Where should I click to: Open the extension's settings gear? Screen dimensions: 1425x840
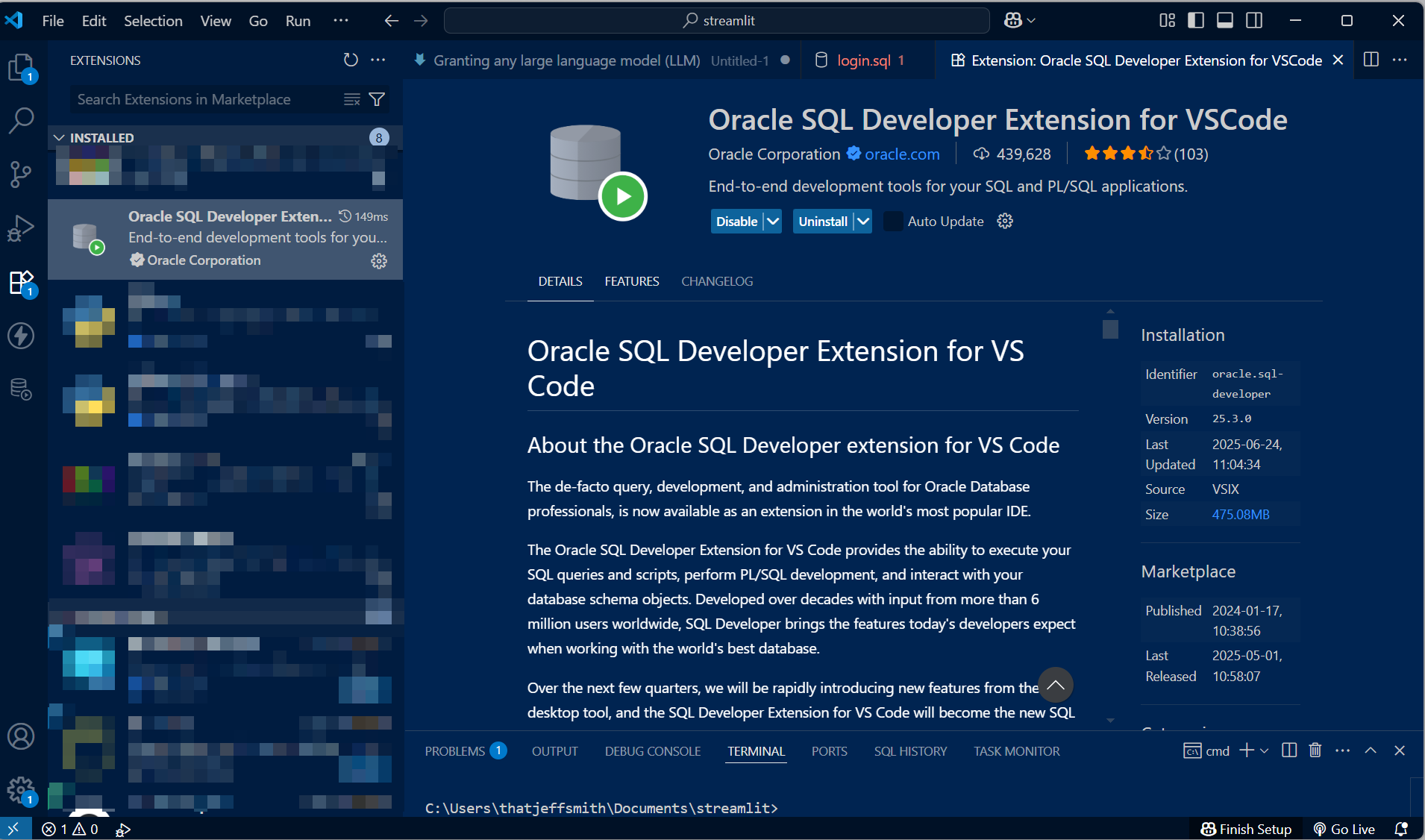coord(1004,221)
